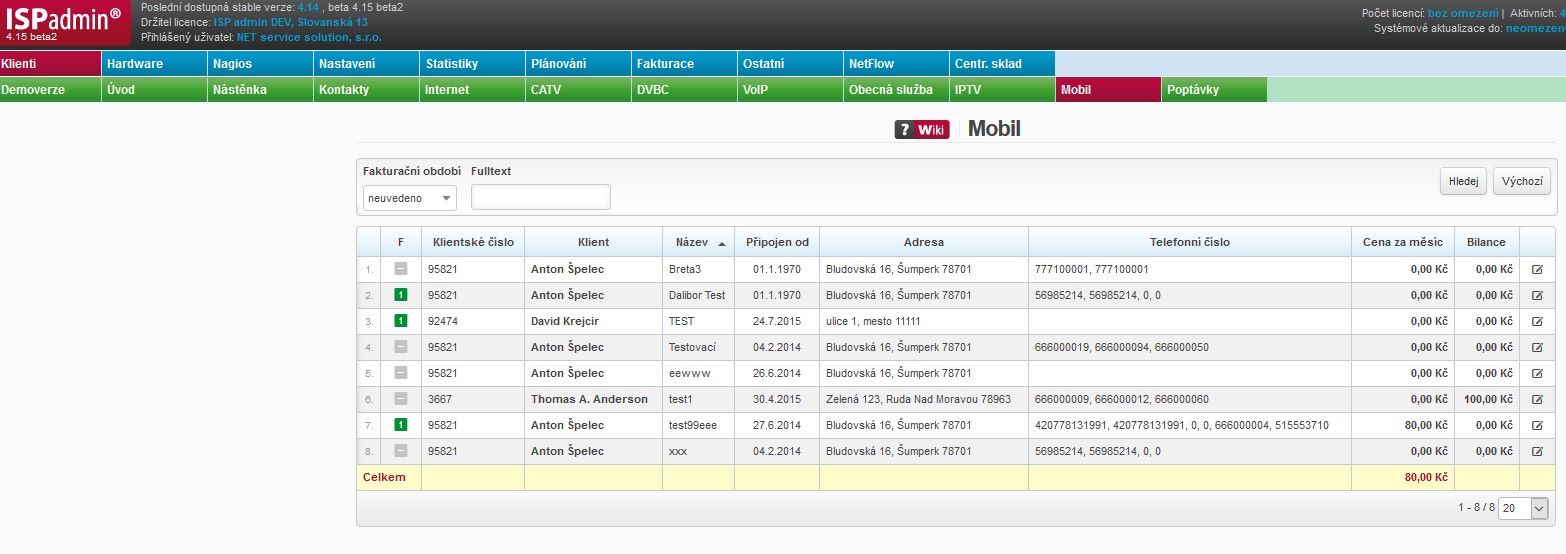1566x554 pixels.
Task: Sort by the Cena za měsíc header
Action: click(1403, 242)
